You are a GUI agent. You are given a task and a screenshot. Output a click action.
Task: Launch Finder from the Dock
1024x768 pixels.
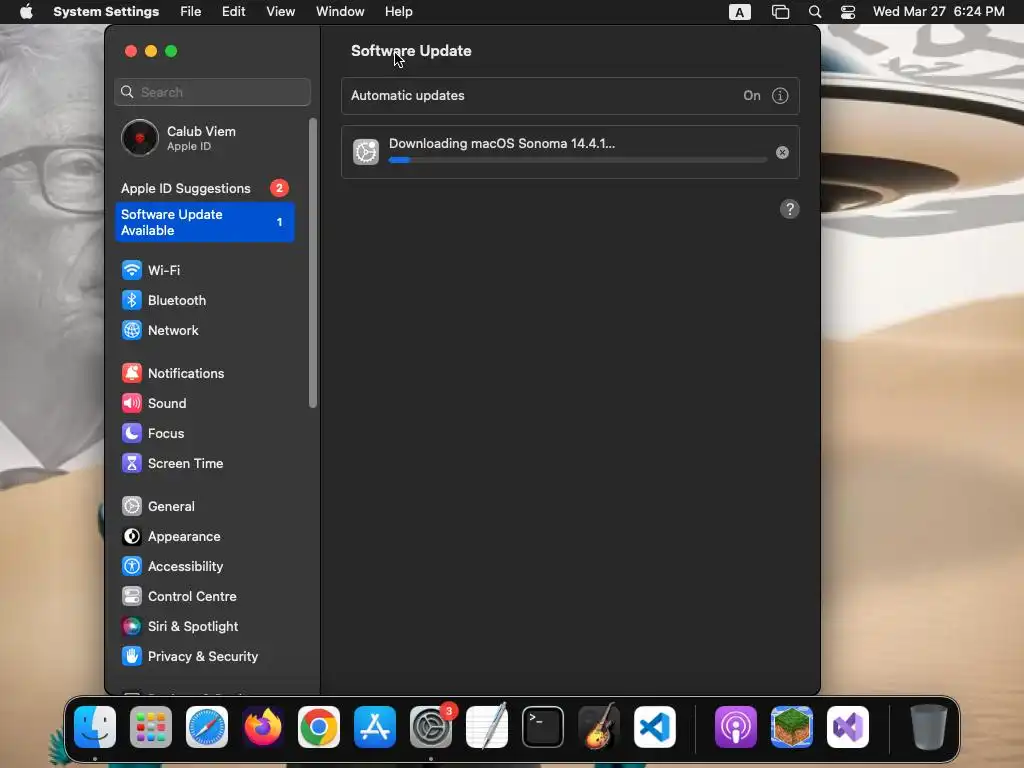click(x=95, y=727)
